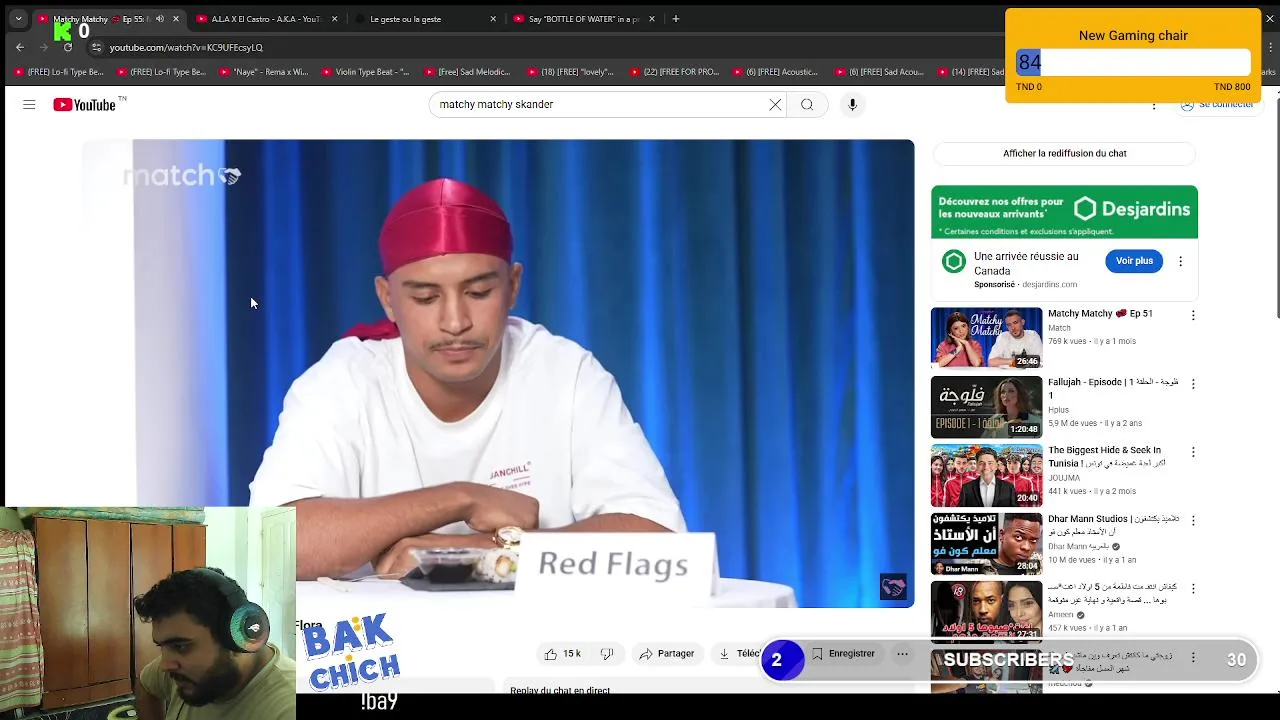
Task: Run search with magnifier button
Action: tap(807, 104)
